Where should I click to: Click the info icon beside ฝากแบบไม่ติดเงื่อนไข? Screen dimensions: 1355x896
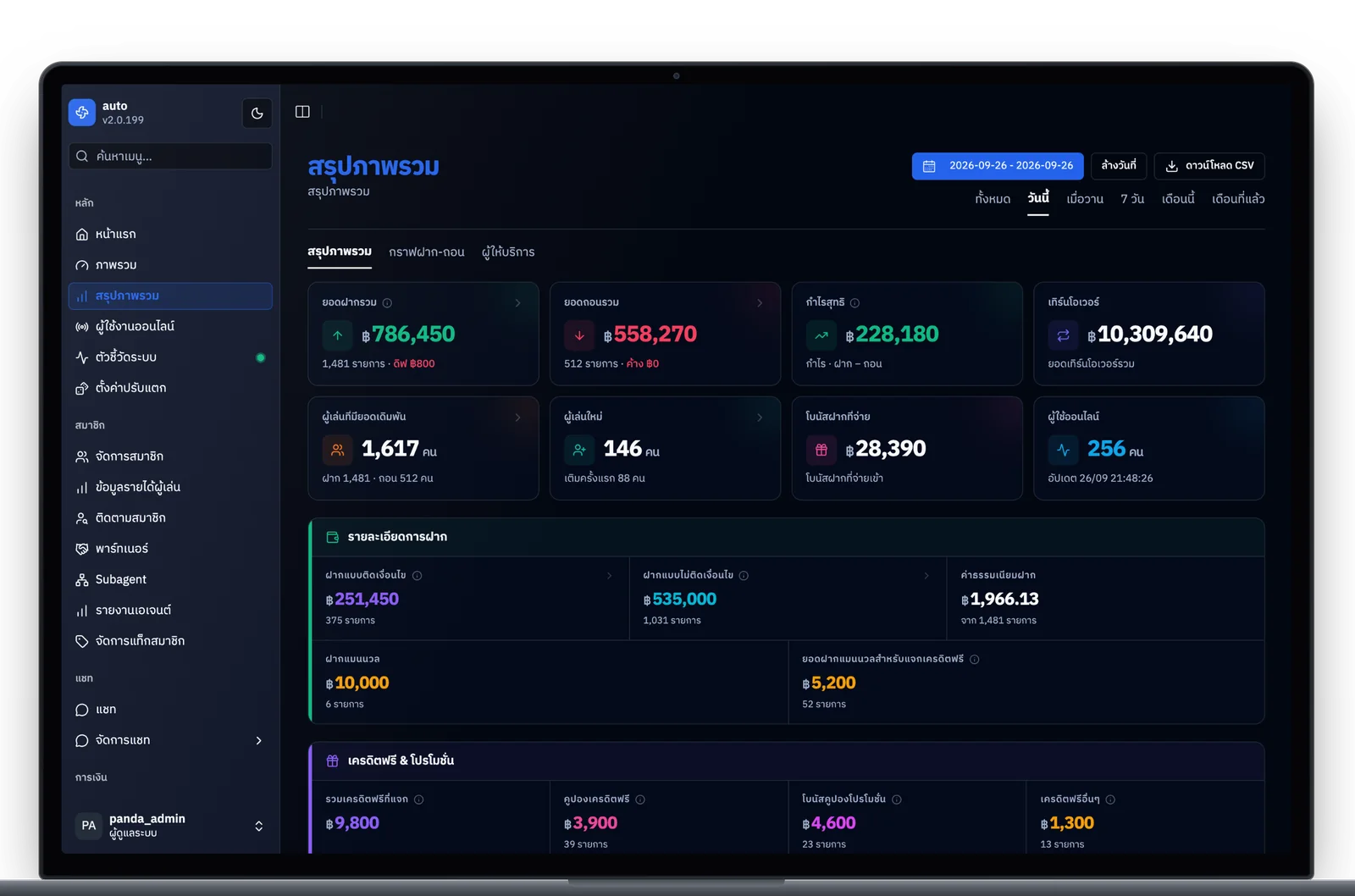click(x=744, y=576)
